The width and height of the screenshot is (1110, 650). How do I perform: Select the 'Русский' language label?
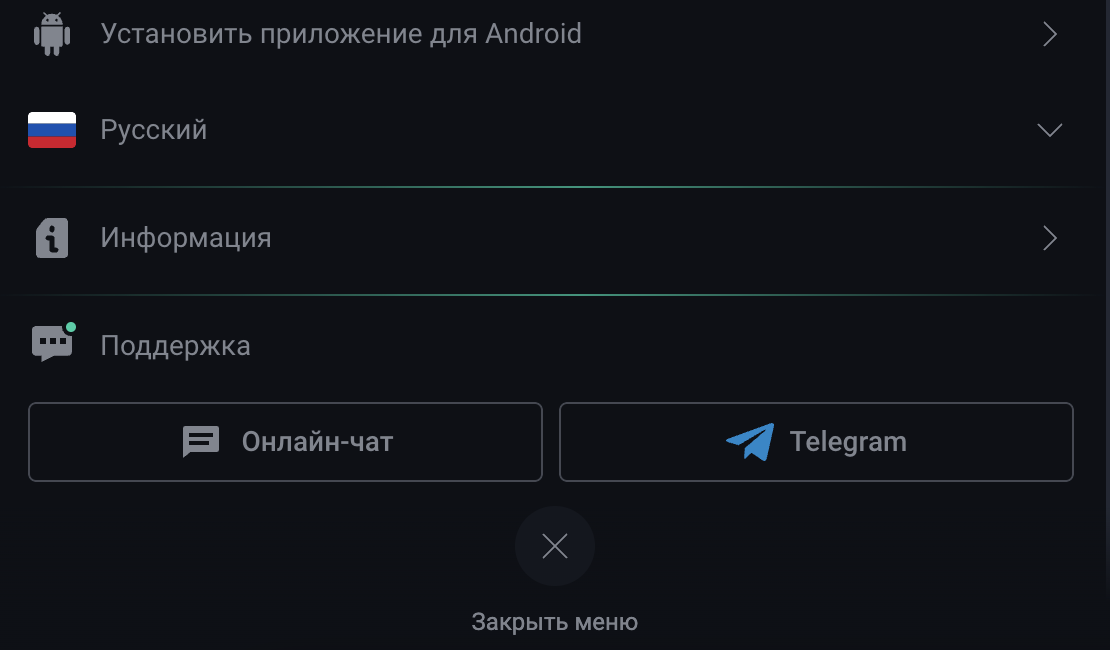154,130
